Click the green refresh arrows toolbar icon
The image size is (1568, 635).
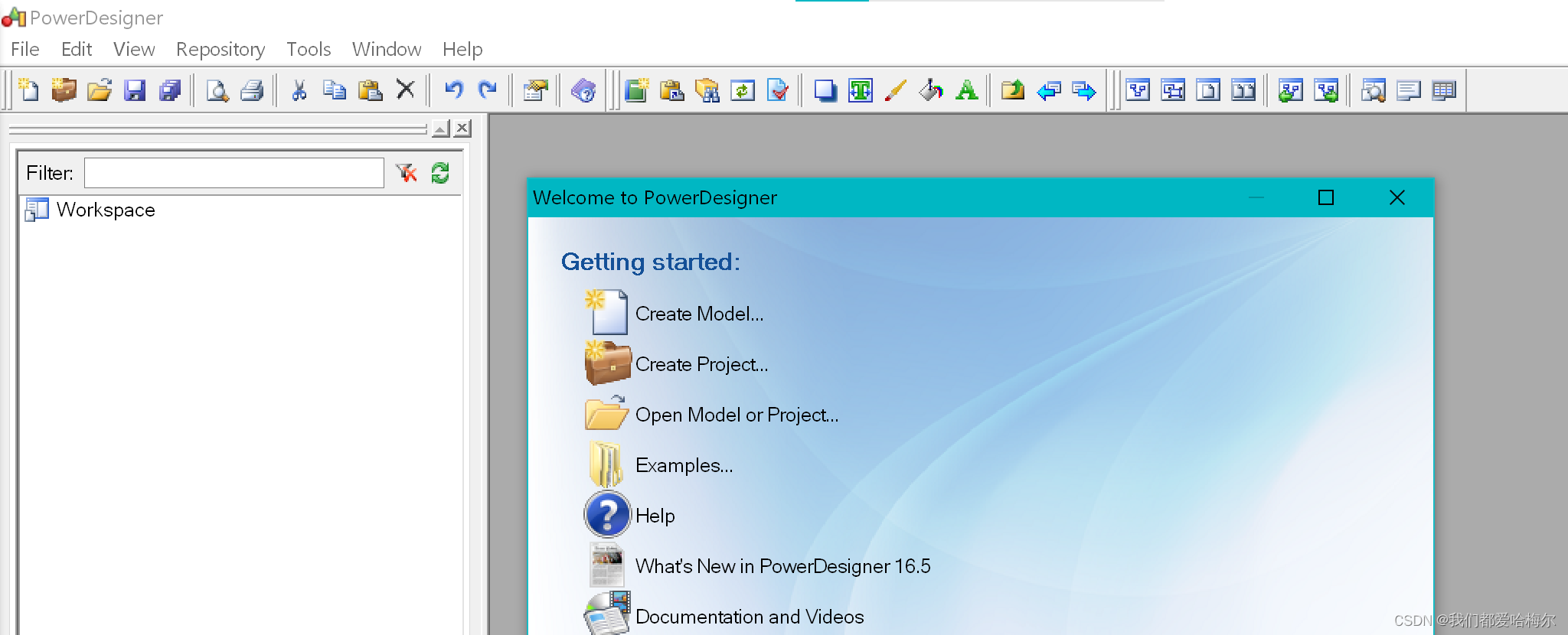tap(743, 90)
